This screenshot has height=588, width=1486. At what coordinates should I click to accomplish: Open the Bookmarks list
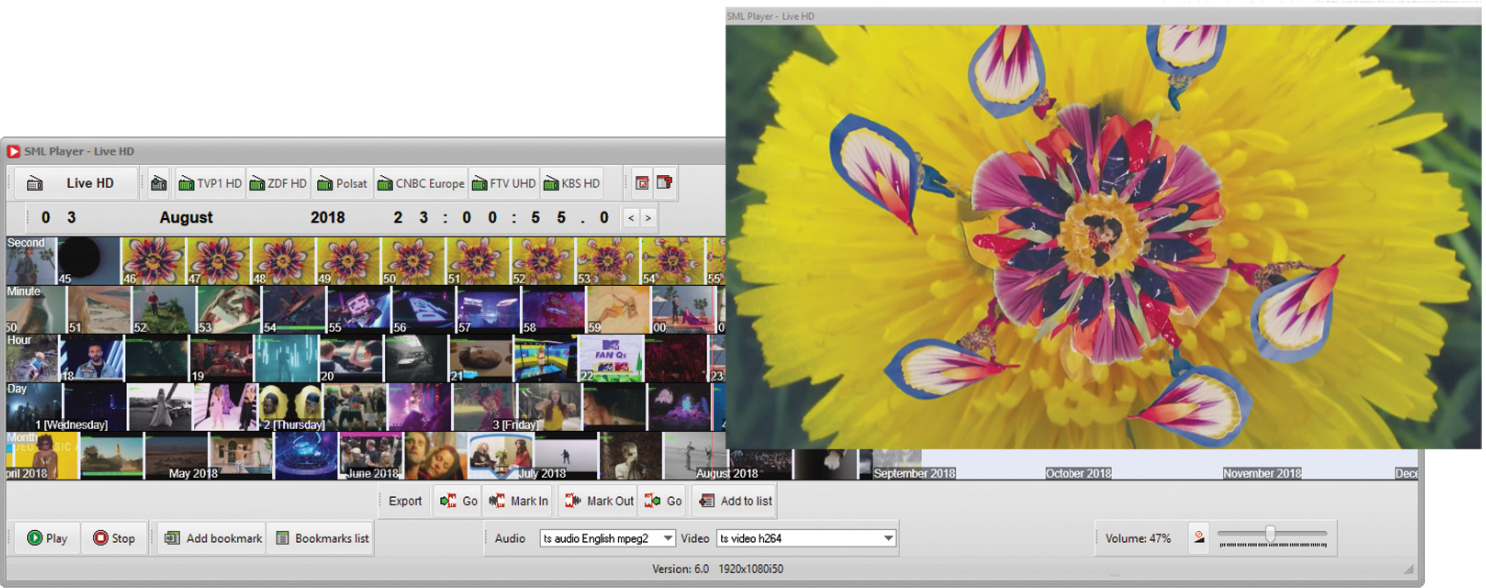[320, 538]
